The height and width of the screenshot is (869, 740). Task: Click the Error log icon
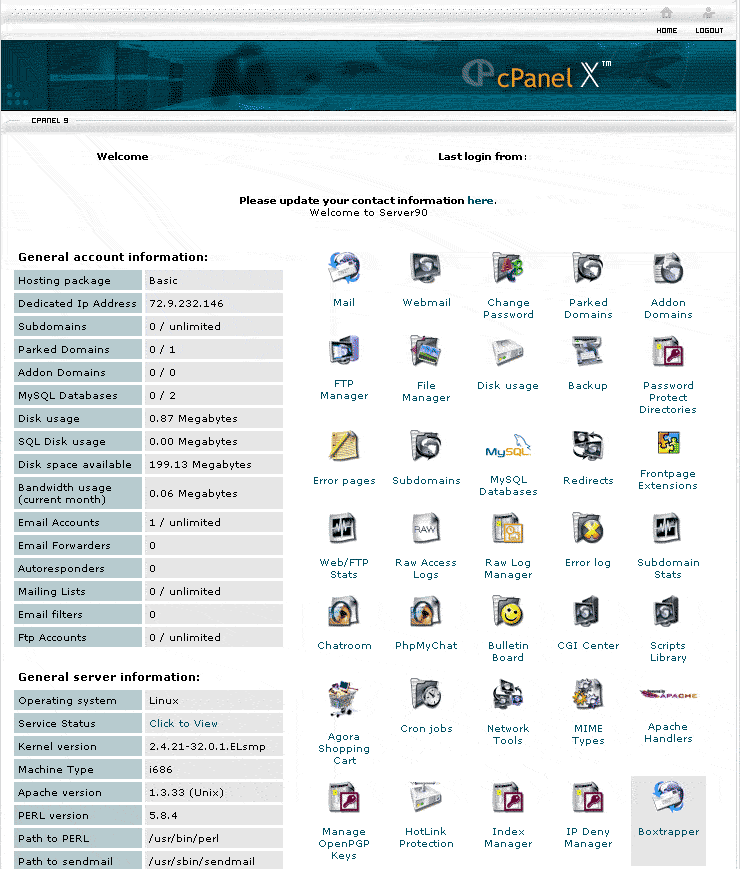click(x=588, y=528)
